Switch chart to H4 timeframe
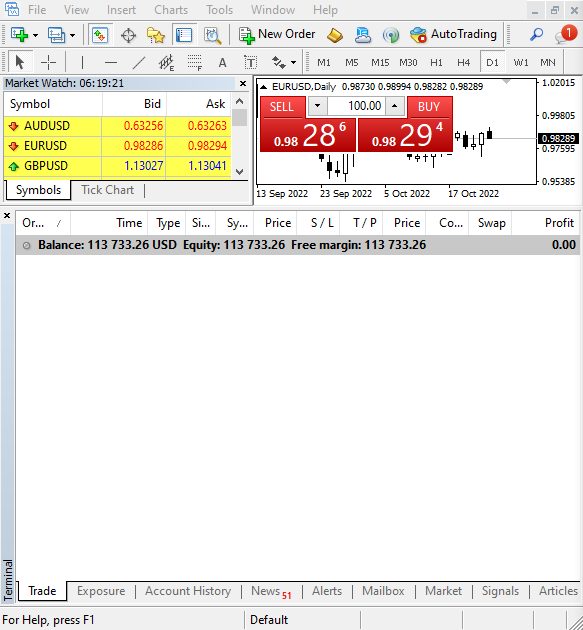583x630 pixels. (464, 63)
